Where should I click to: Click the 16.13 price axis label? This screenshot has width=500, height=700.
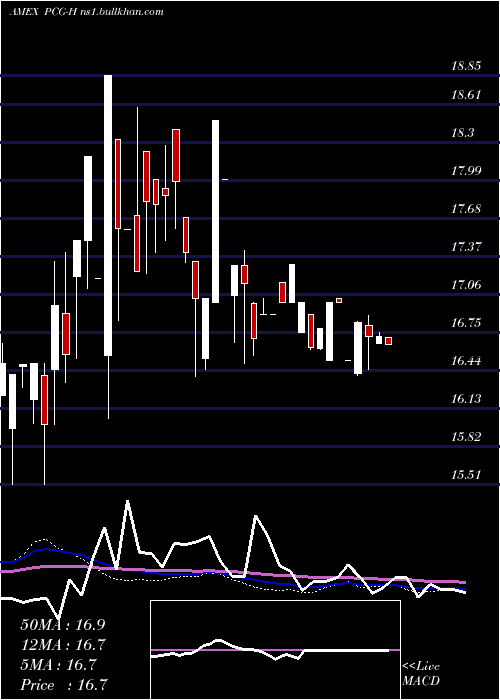466,398
